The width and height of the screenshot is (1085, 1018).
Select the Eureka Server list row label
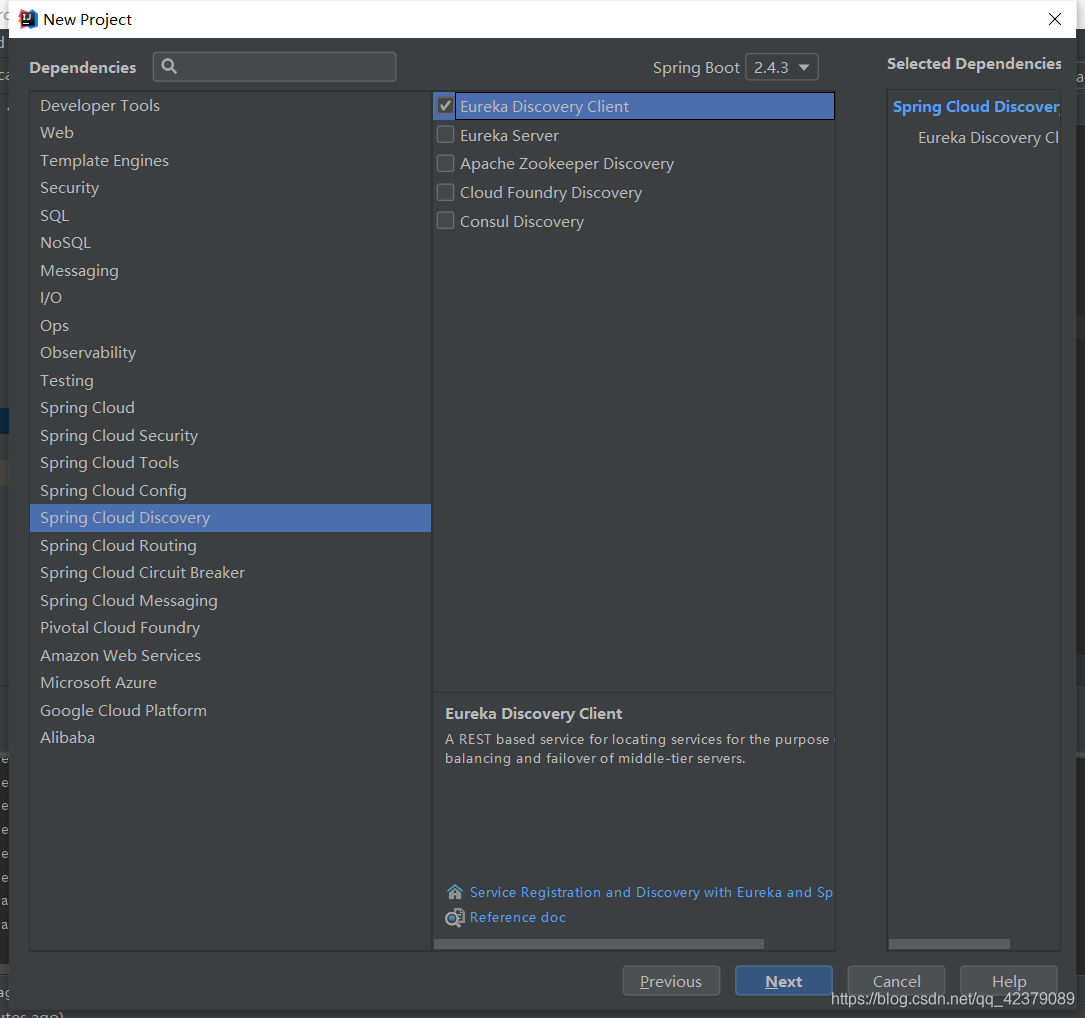click(x=509, y=136)
